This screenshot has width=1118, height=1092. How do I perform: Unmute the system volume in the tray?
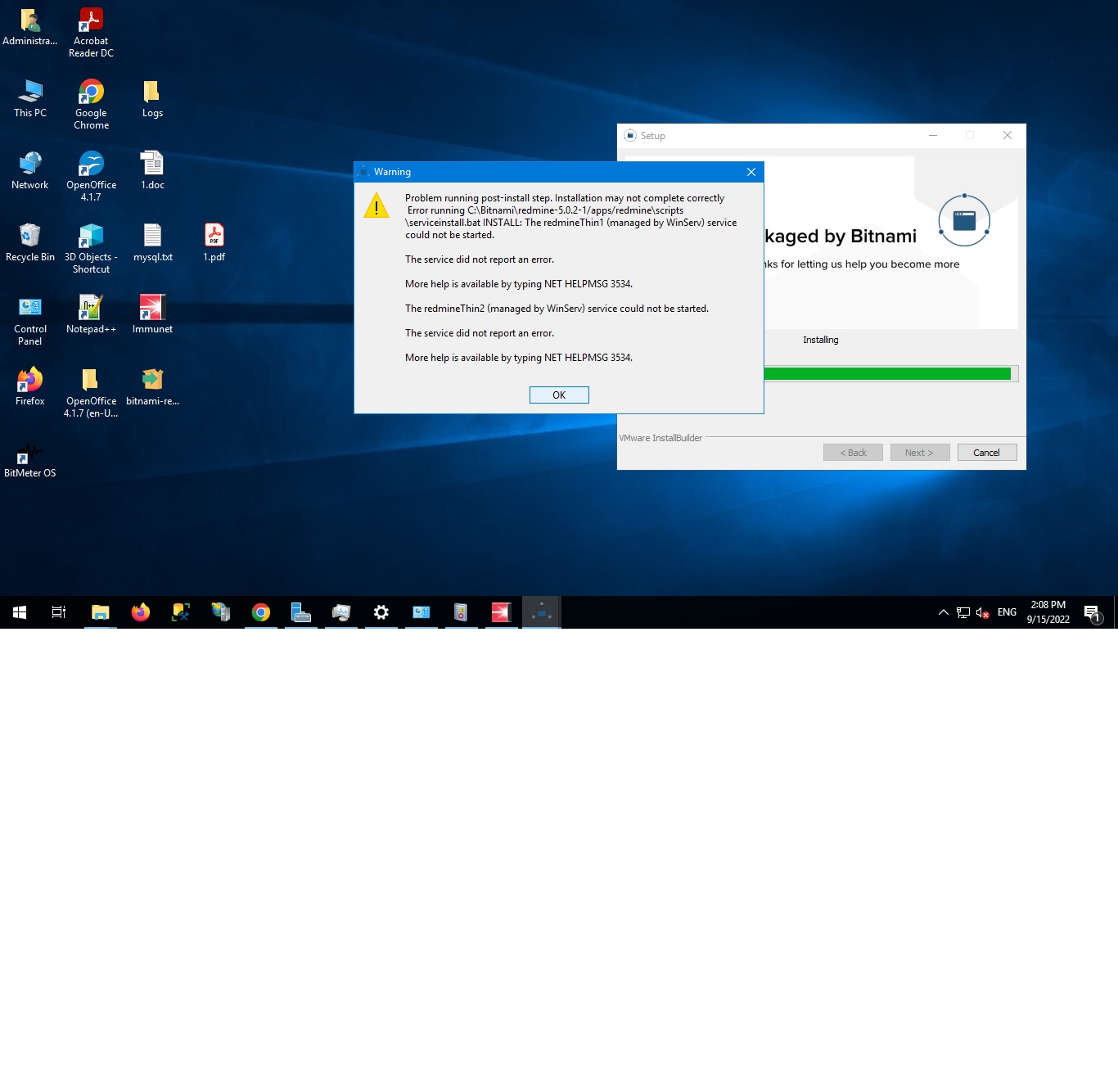[x=981, y=611]
